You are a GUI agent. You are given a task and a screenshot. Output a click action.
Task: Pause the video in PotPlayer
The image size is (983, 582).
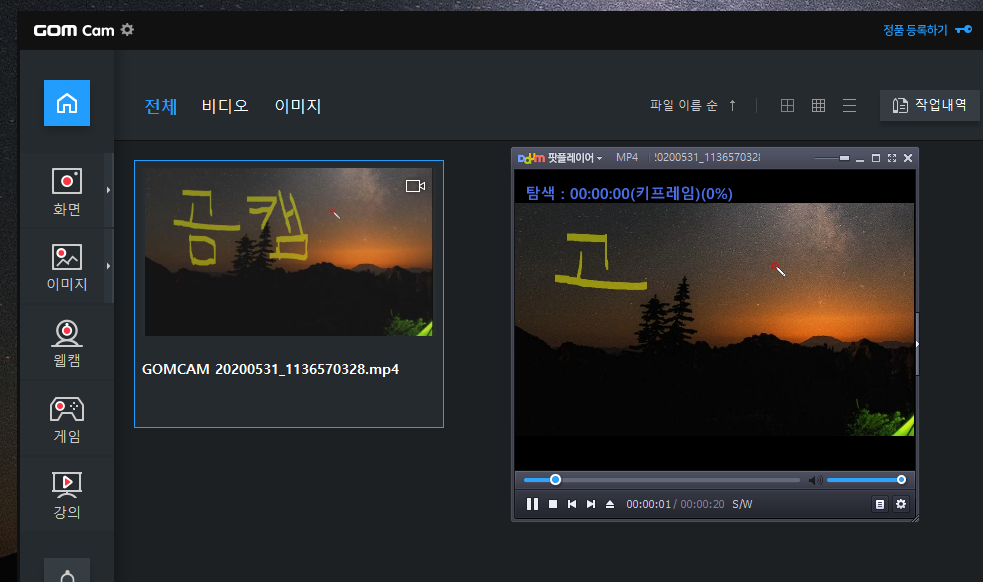tap(532, 504)
